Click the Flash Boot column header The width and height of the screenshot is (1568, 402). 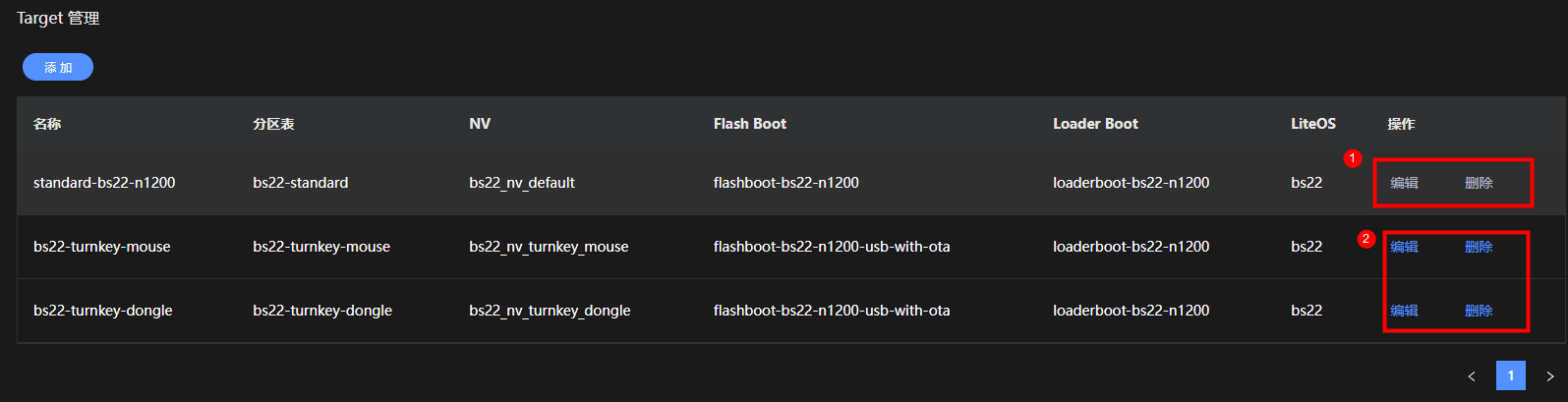pyautogui.click(x=750, y=124)
